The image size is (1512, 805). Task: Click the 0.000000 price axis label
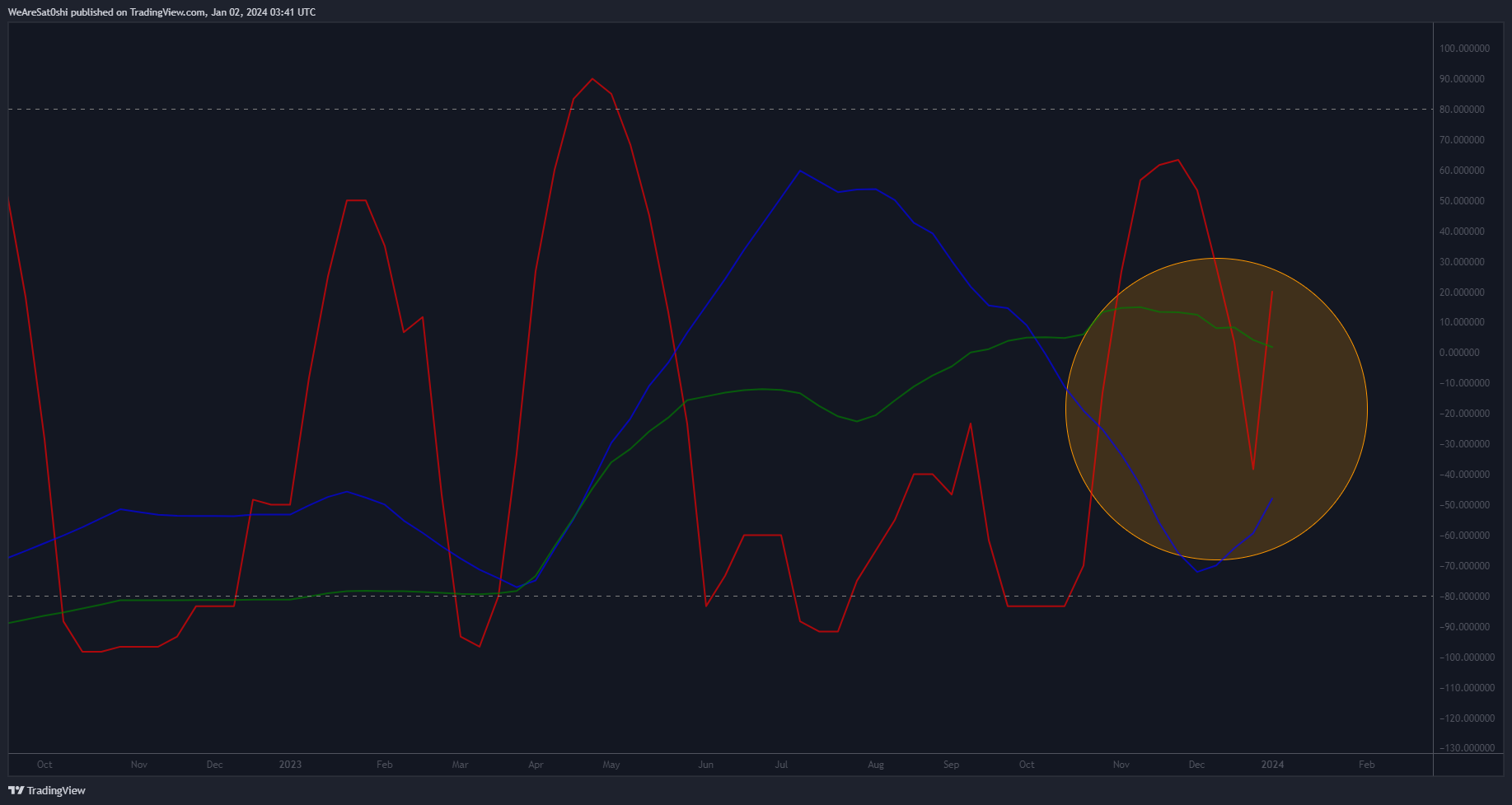pyautogui.click(x=1459, y=353)
